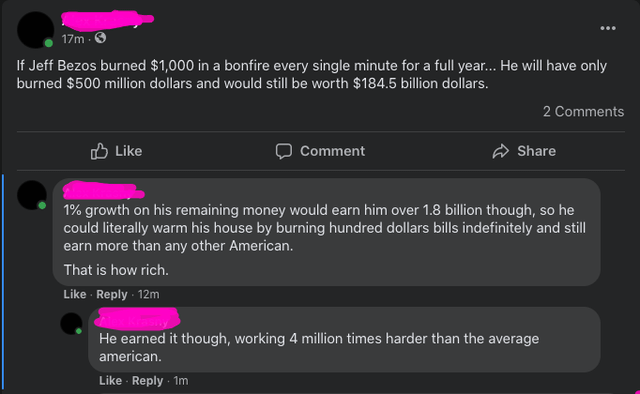
Task: Open the 12m comment timestamp
Action: [x=149, y=294]
